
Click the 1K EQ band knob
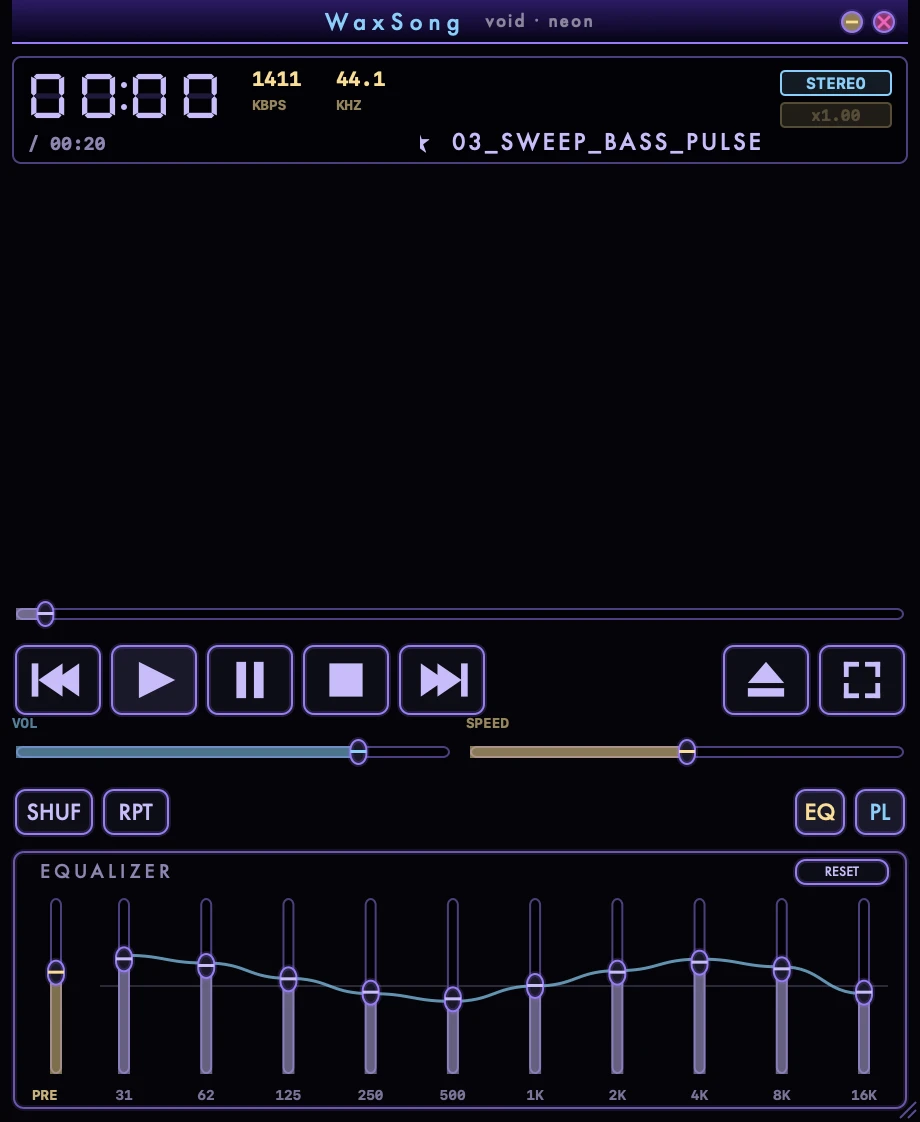pos(535,986)
